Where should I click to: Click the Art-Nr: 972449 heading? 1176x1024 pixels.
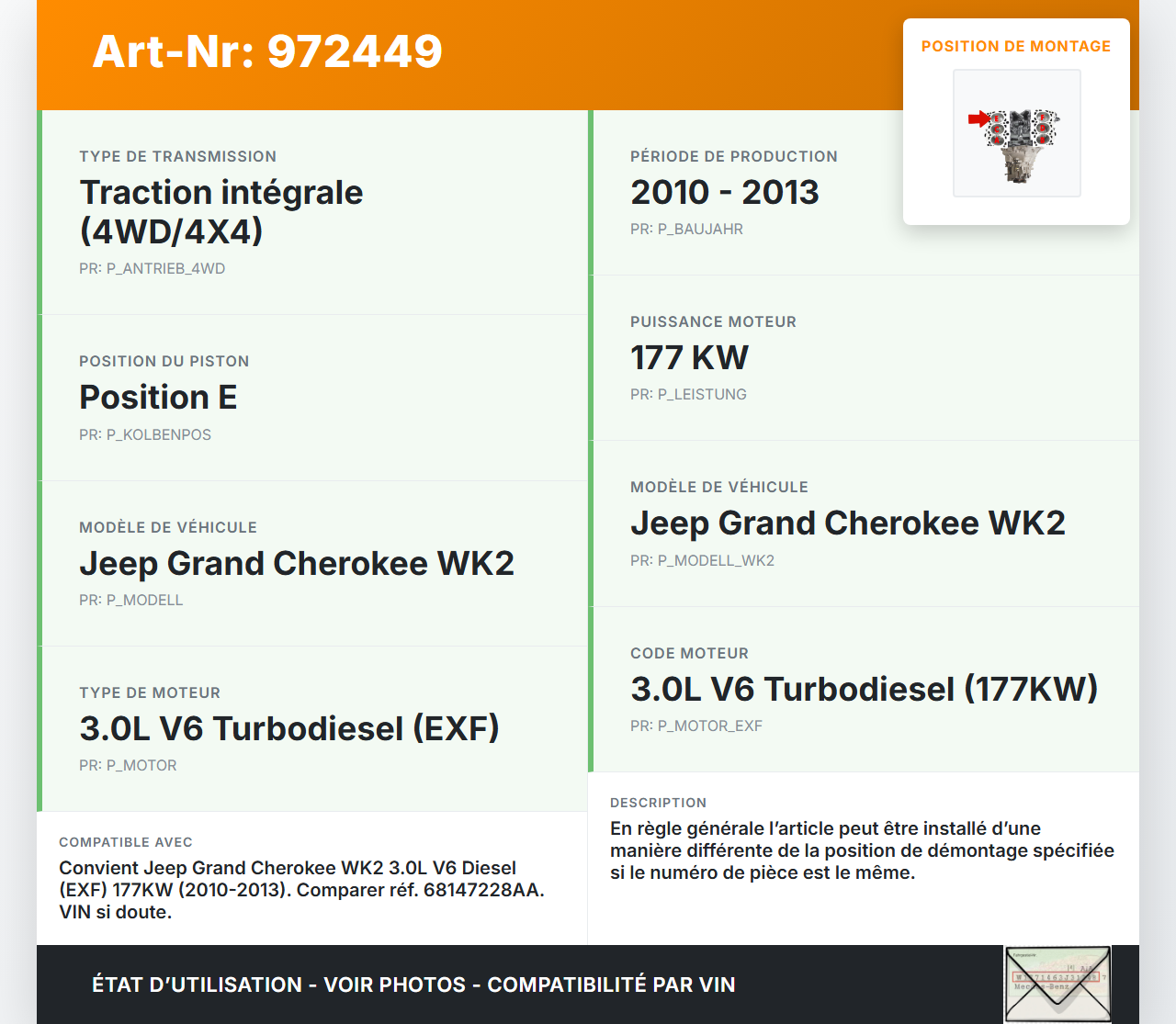point(267,51)
